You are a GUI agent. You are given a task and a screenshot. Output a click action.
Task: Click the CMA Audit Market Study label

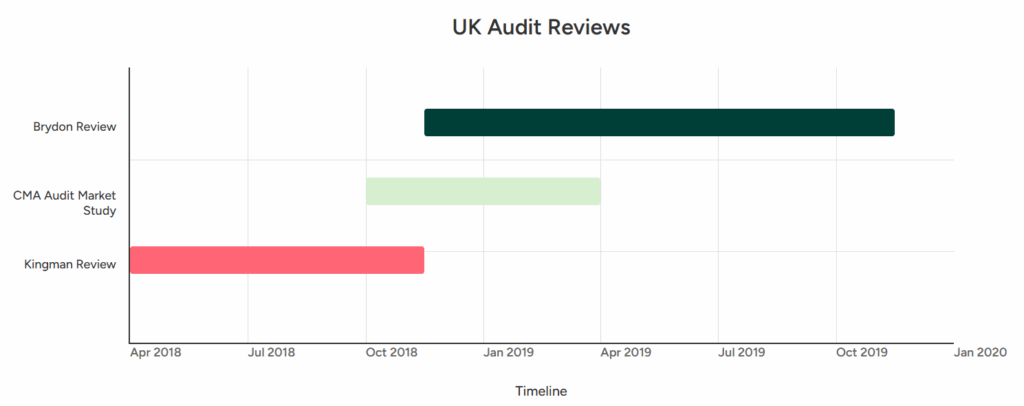tap(65, 202)
